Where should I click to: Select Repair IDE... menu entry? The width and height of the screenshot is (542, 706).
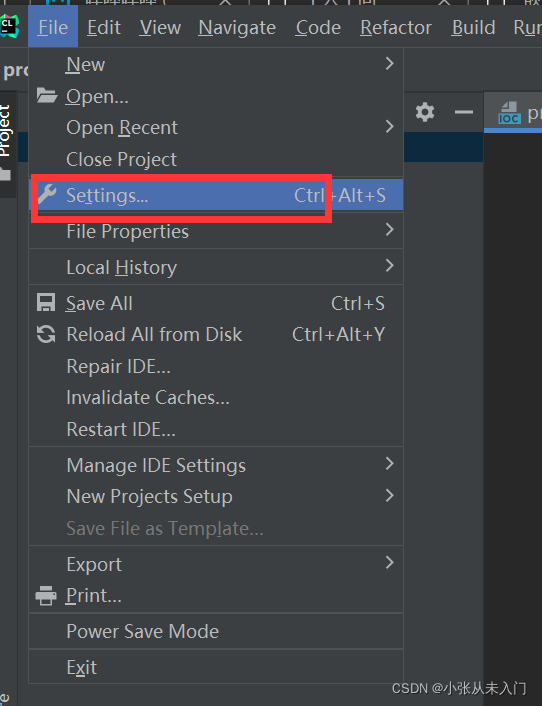click(216, 366)
